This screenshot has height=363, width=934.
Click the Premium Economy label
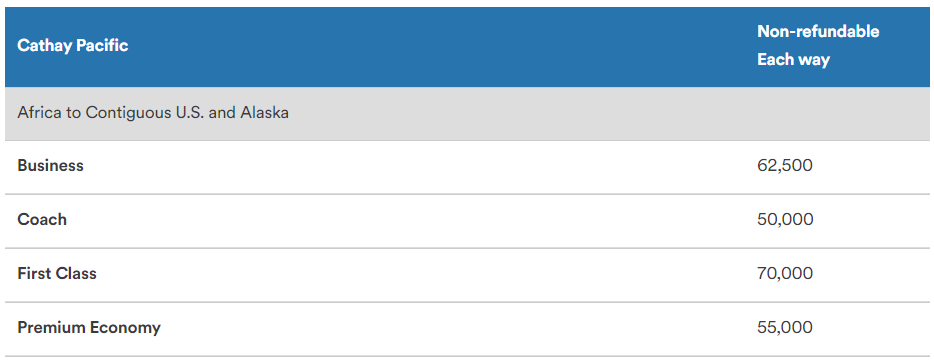coord(89,327)
